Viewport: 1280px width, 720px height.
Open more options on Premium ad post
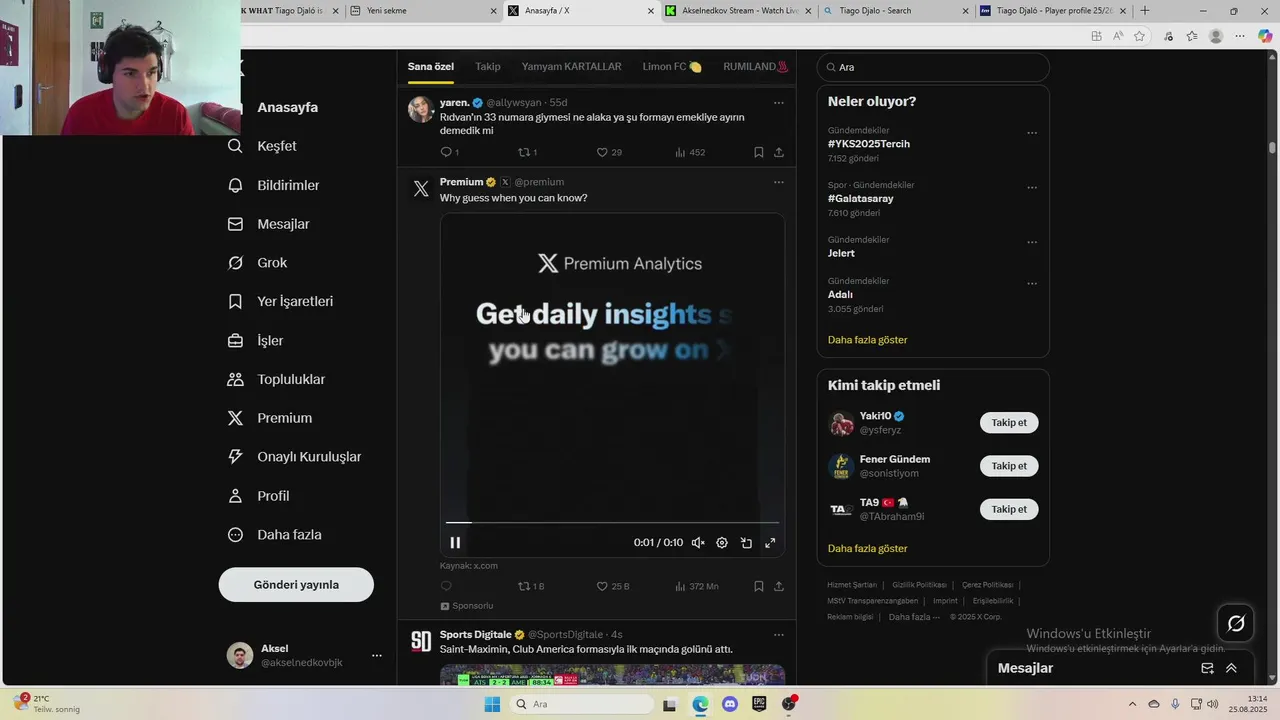pyautogui.click(x=779, y=182)
